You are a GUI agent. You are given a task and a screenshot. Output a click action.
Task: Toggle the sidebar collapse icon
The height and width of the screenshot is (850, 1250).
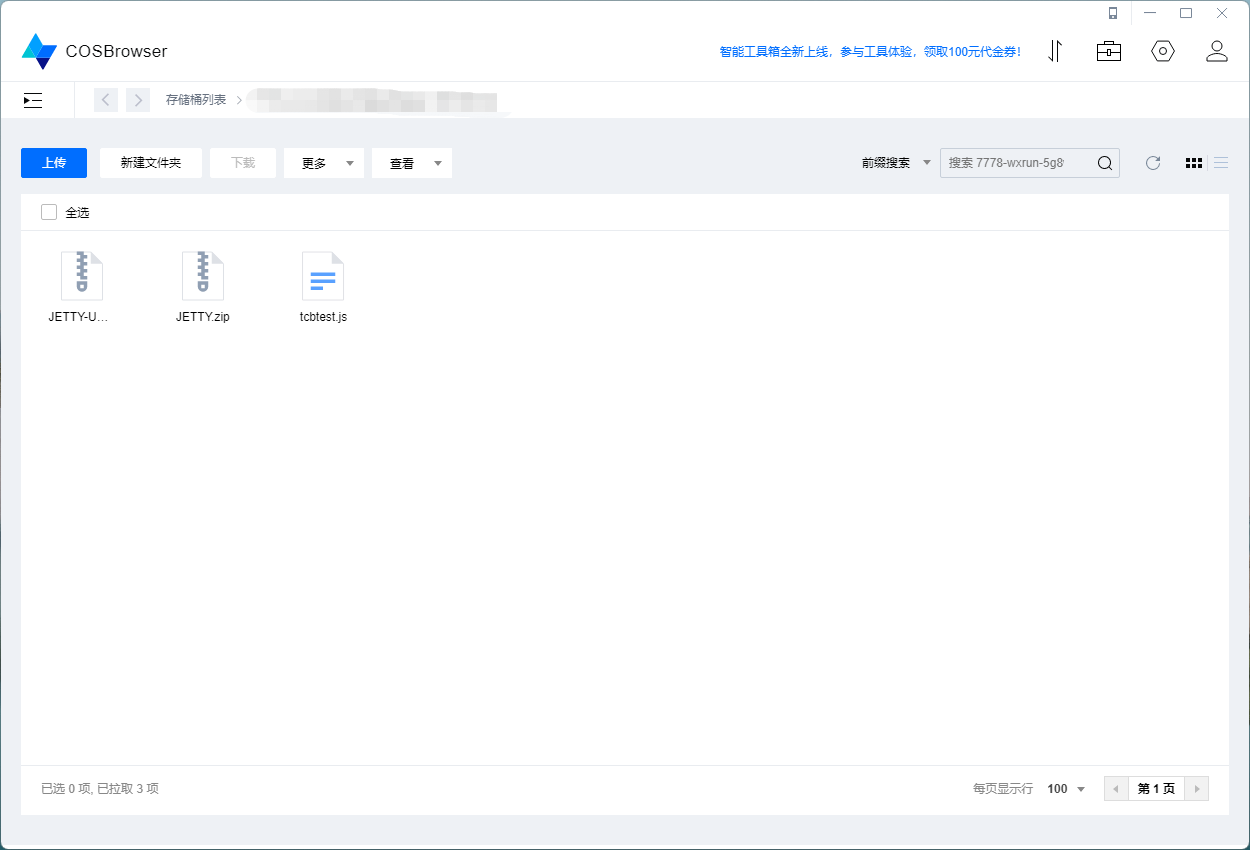[33, 100]
